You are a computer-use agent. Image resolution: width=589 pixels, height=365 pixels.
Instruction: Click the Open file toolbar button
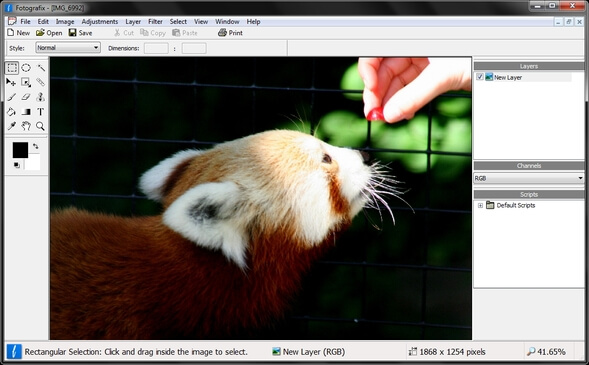click(x=49, y=33)
